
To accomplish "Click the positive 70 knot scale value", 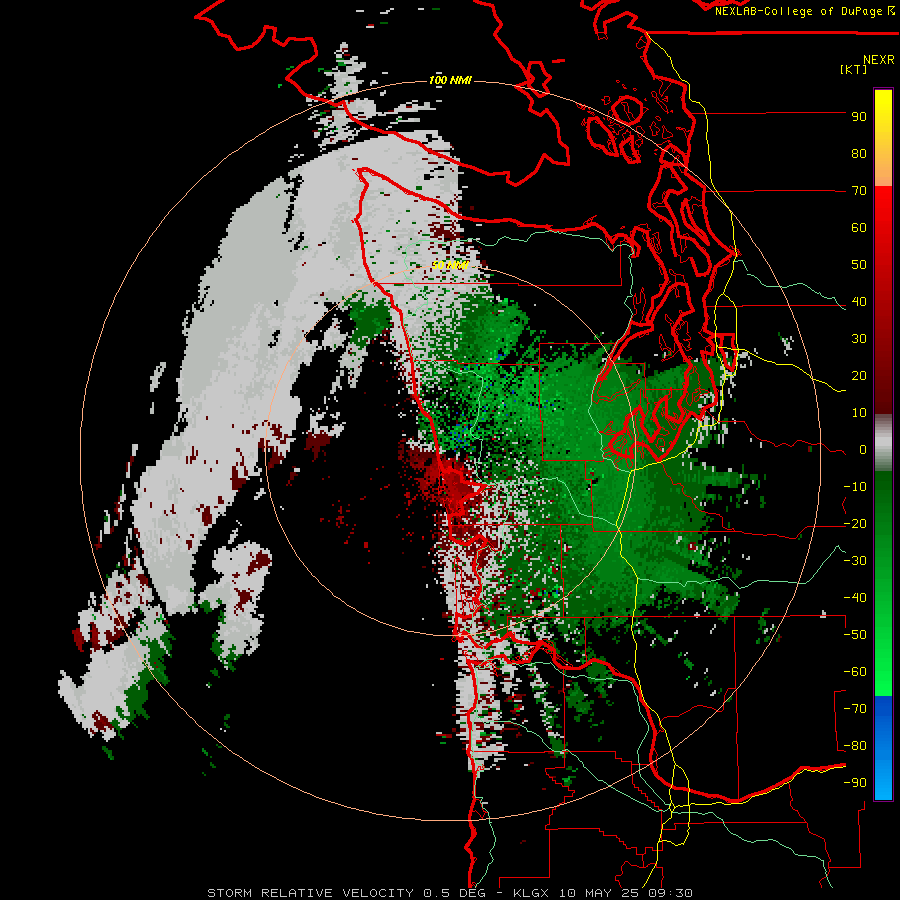I will point(859,191).
